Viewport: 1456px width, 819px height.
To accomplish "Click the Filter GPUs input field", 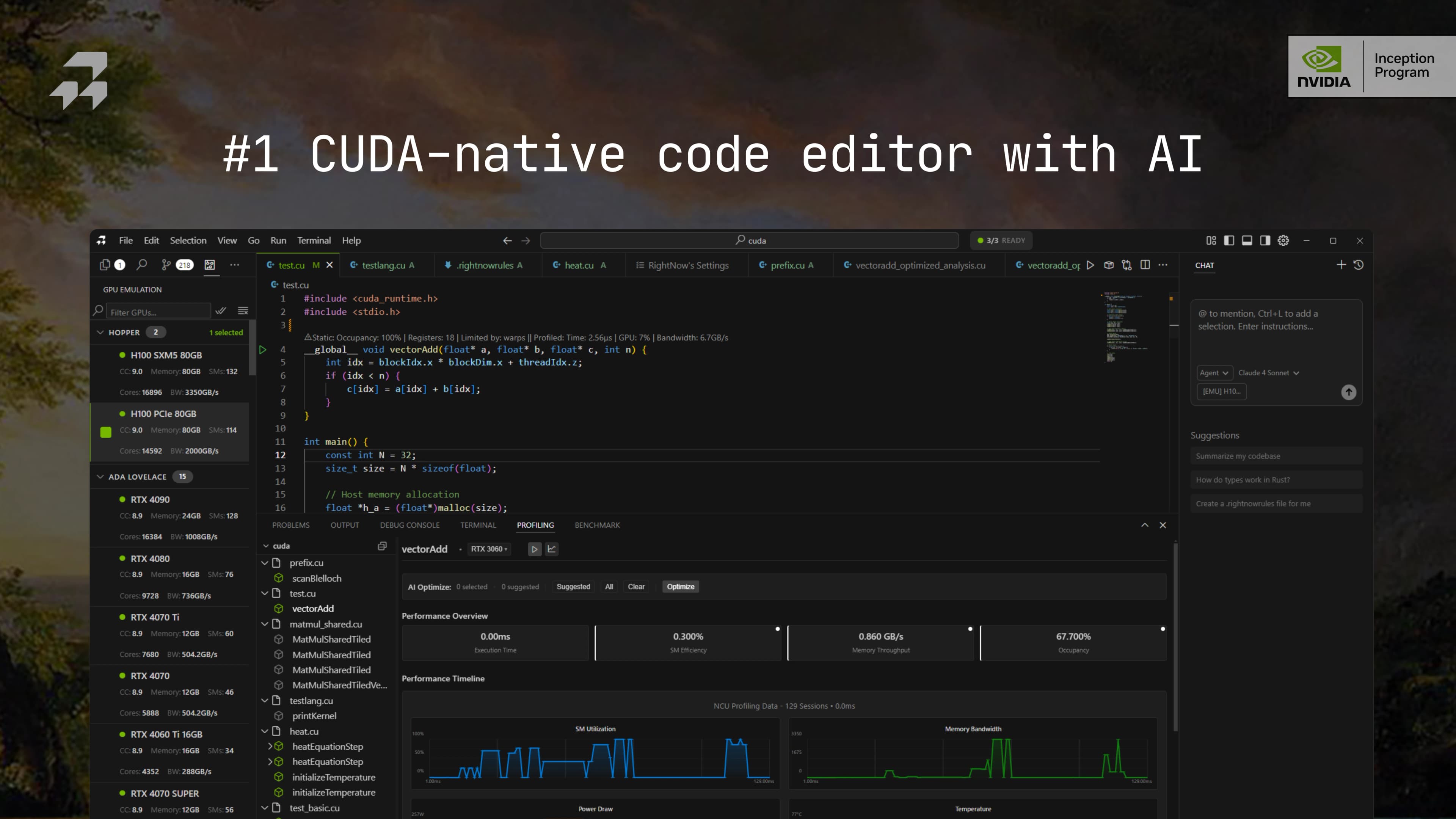I will click(158, 312).
